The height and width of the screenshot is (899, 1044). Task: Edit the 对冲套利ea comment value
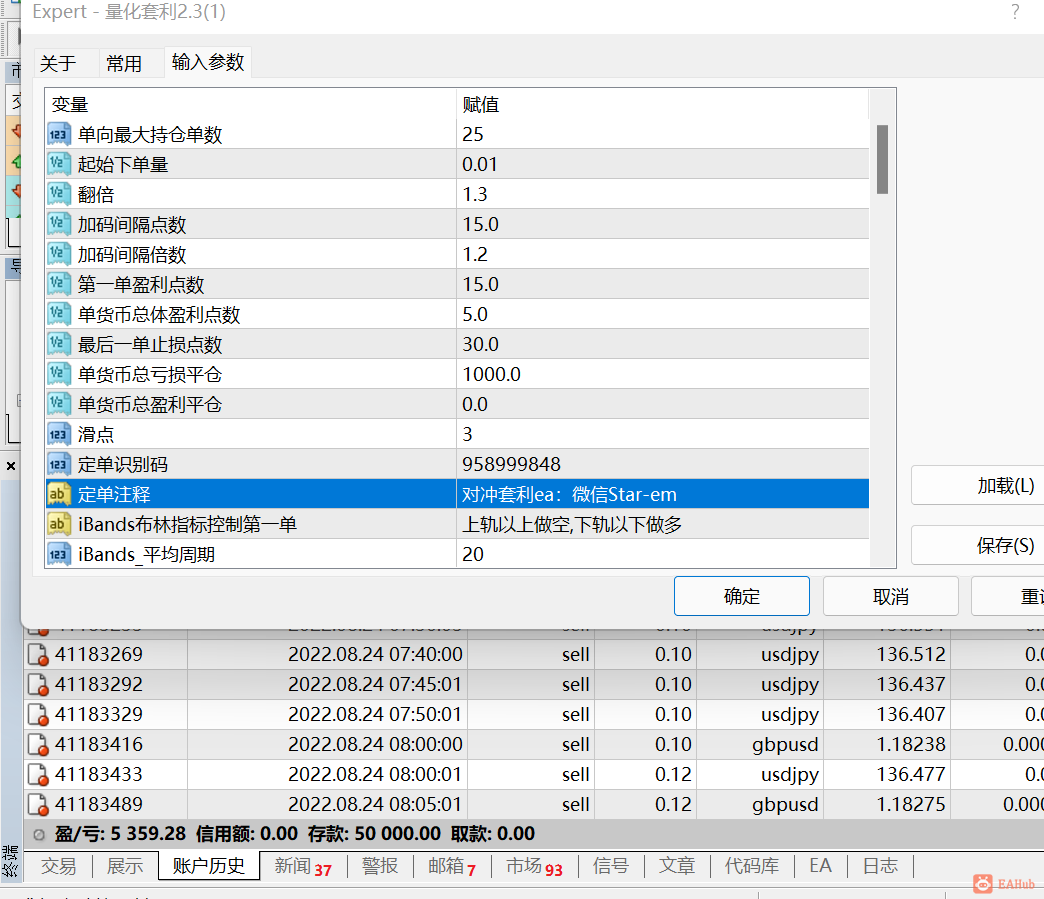click(662, 494)
